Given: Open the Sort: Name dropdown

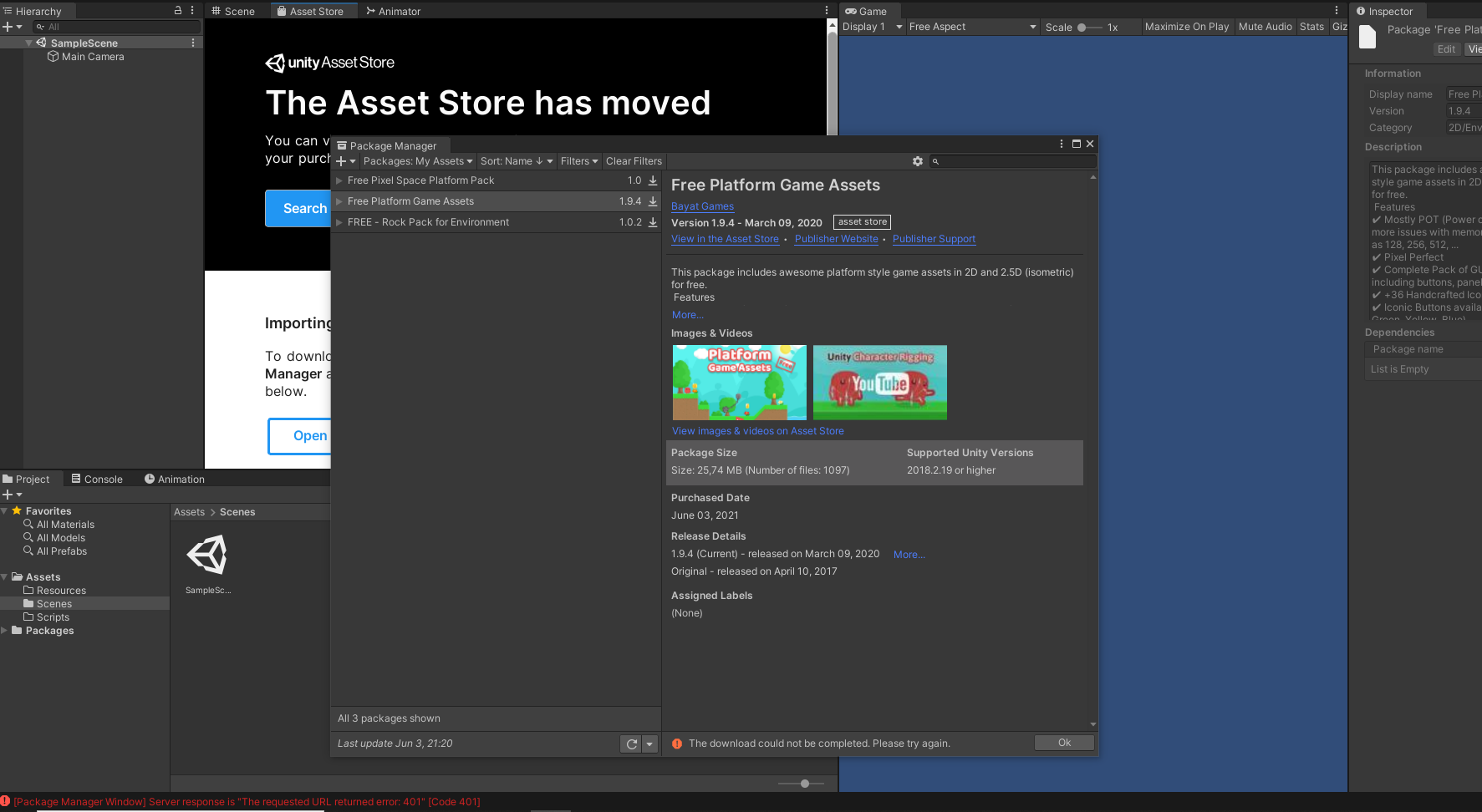Looking at the screenshot, I should 517,161.
